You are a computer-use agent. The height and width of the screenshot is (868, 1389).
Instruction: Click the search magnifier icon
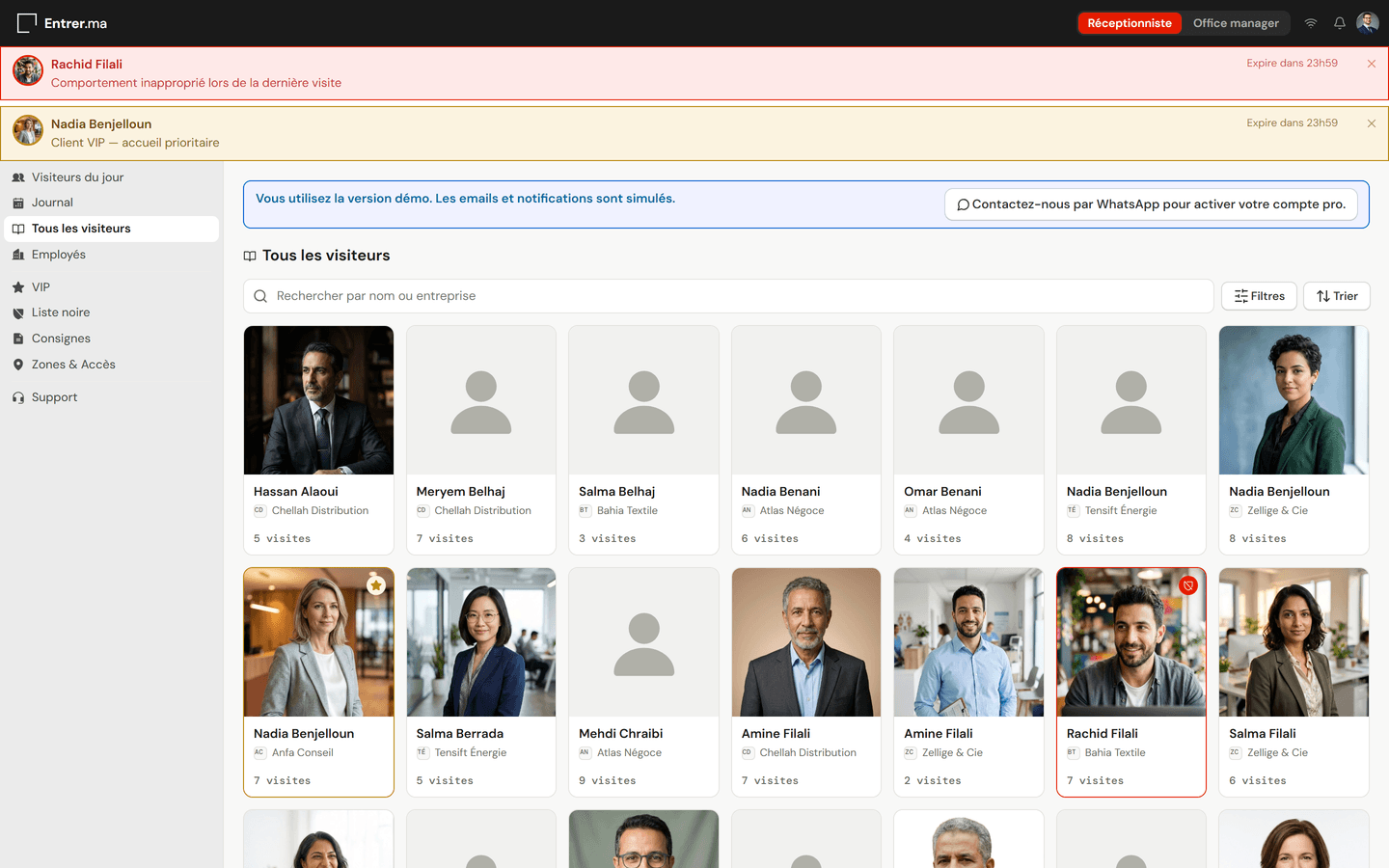pos(260,296)
